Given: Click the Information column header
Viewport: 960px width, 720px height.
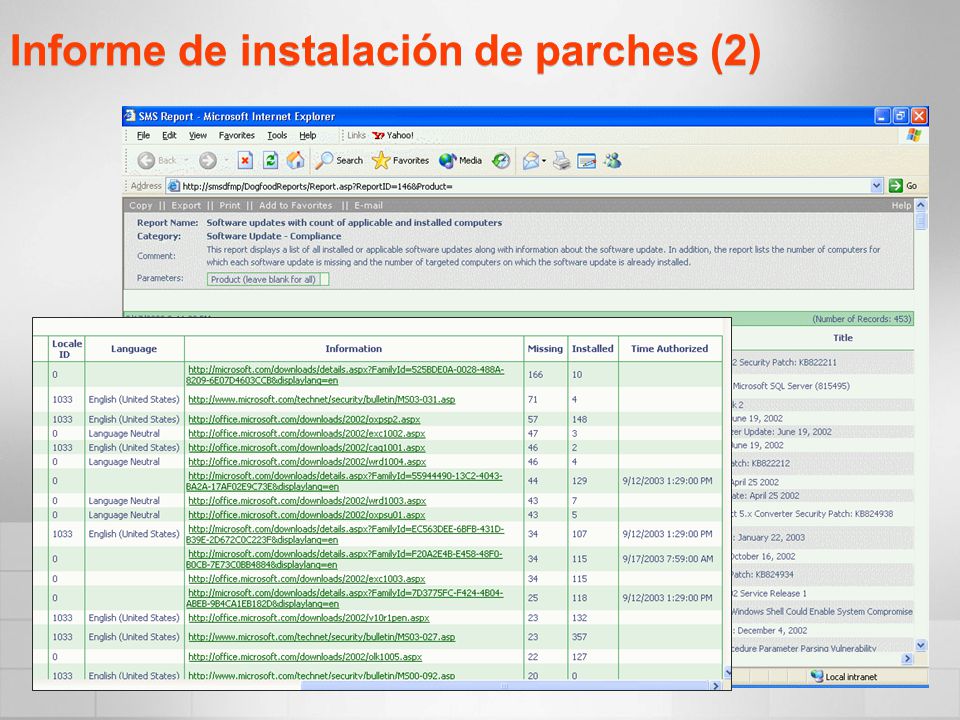Looking at the screenshot, I should pos(353,348).
